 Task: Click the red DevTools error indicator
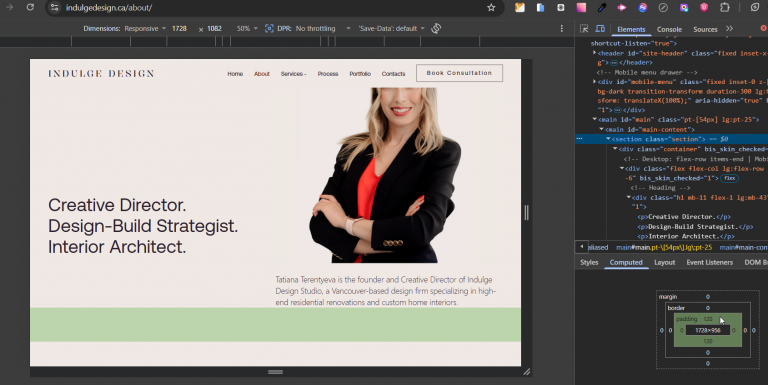pyautogui.click(x=764, y=28)
